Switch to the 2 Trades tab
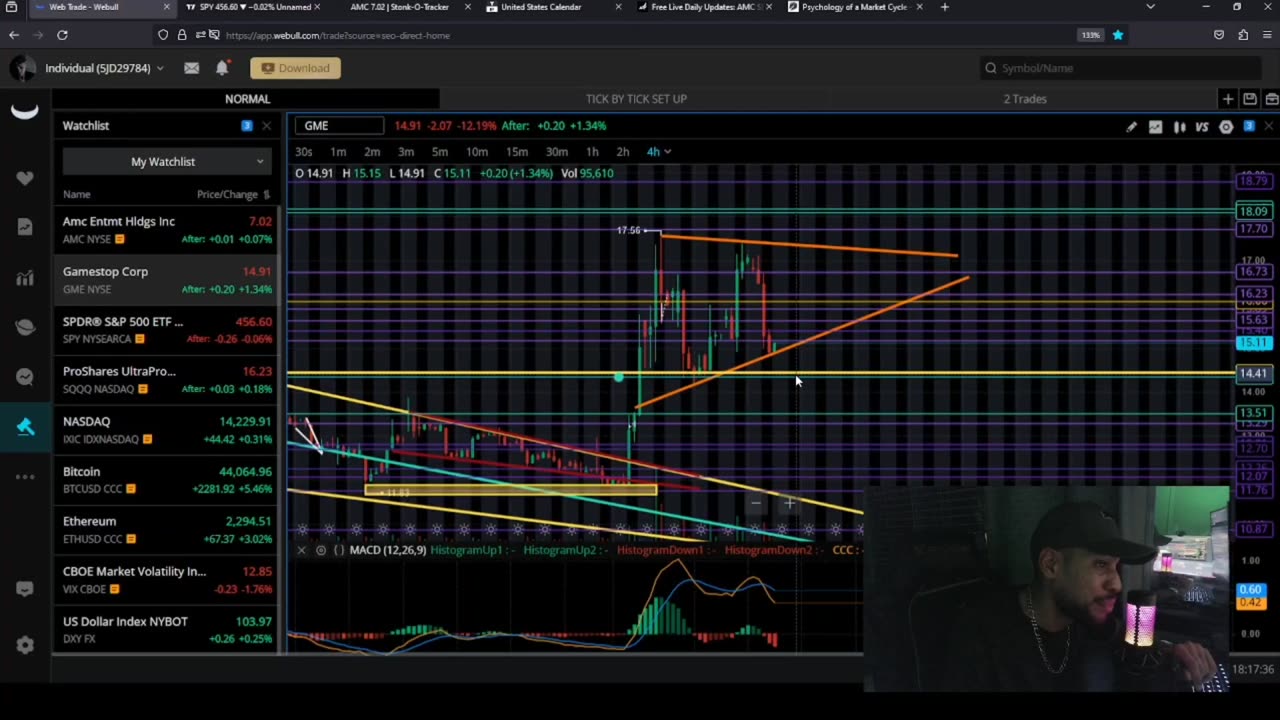The width and height of the screenshot is (1280, 720). pyautogui.click(x=1025, y=99)
